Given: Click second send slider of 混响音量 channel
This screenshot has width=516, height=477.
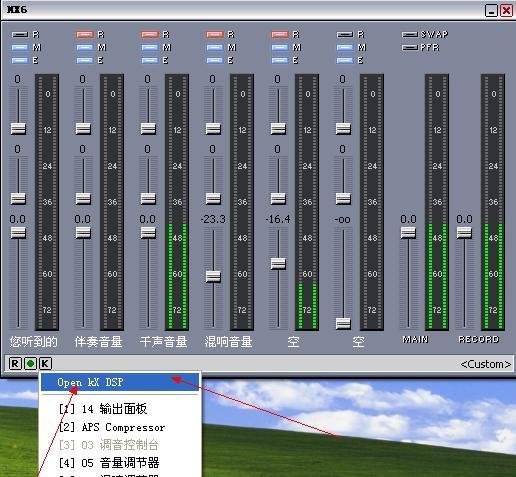Looking at the screenshot, I should click(x=213, y=198).
